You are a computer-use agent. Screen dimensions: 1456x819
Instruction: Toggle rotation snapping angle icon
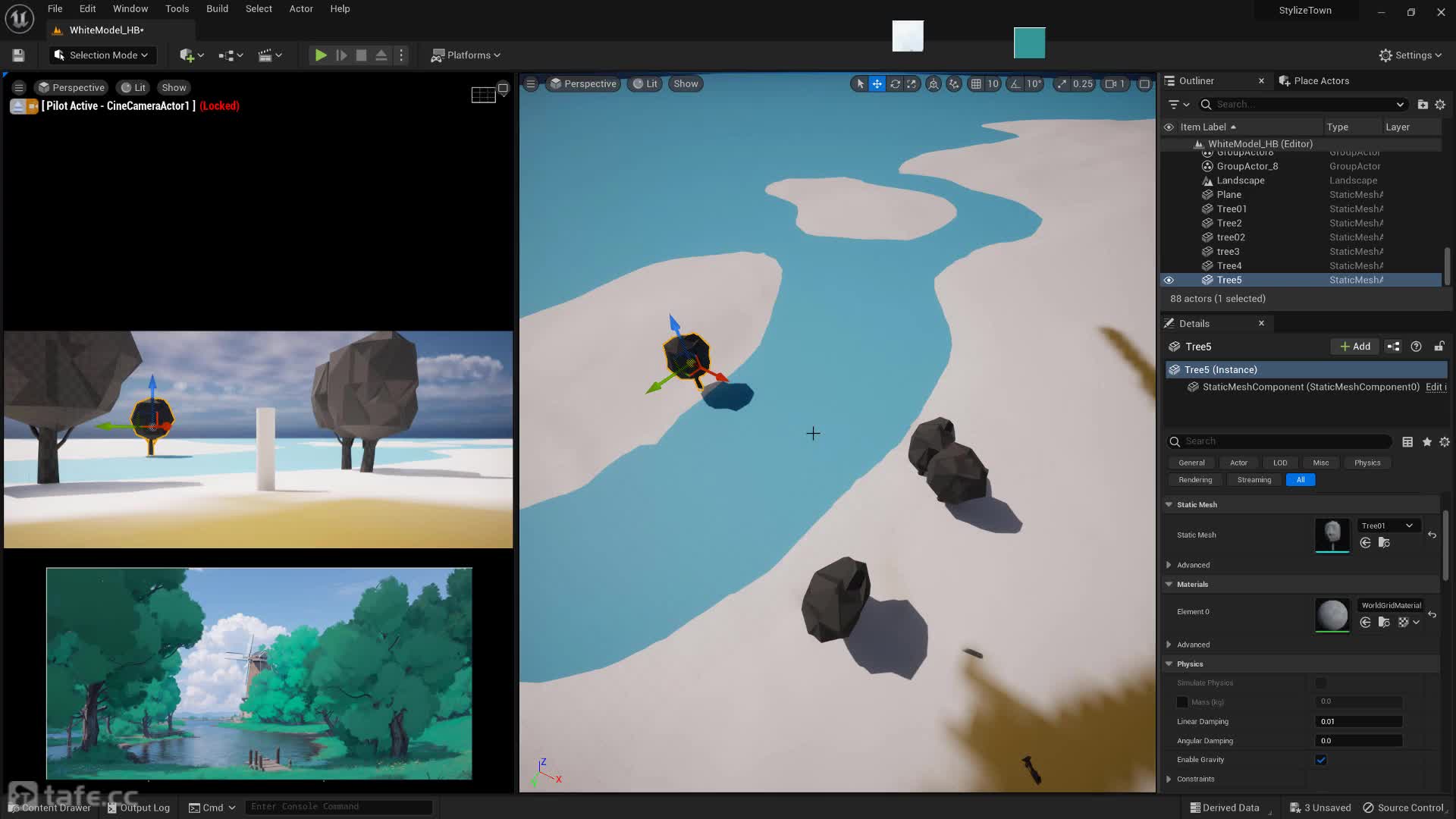(x=1015, y=84)
